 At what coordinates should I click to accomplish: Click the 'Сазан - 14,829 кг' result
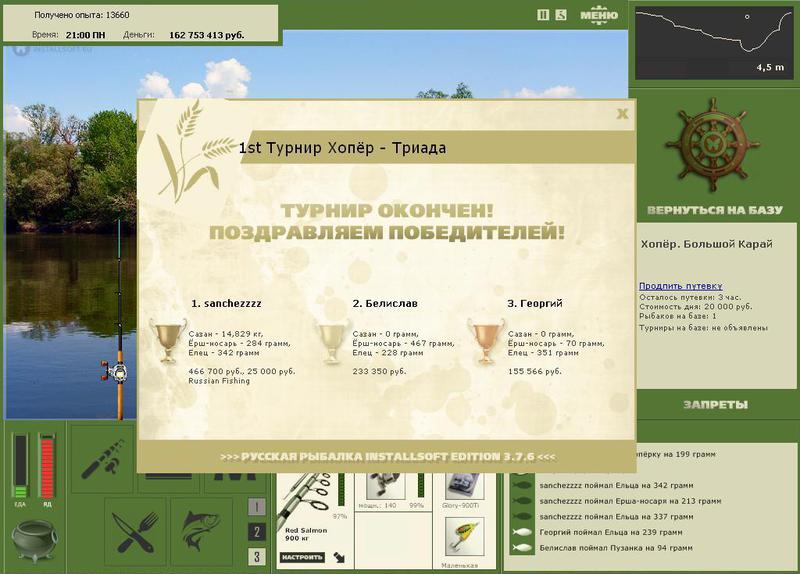tap(226, 334)
